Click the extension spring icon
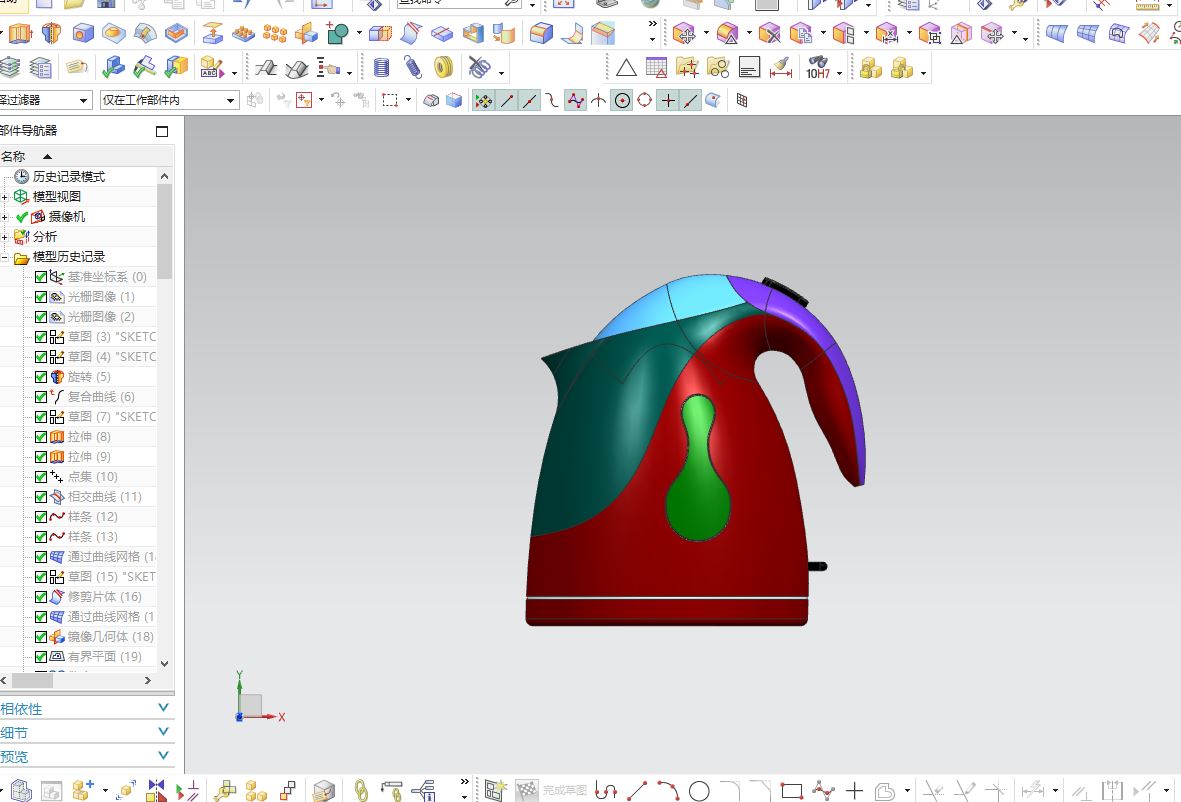The image size is (1181, 802). [413, 69]
